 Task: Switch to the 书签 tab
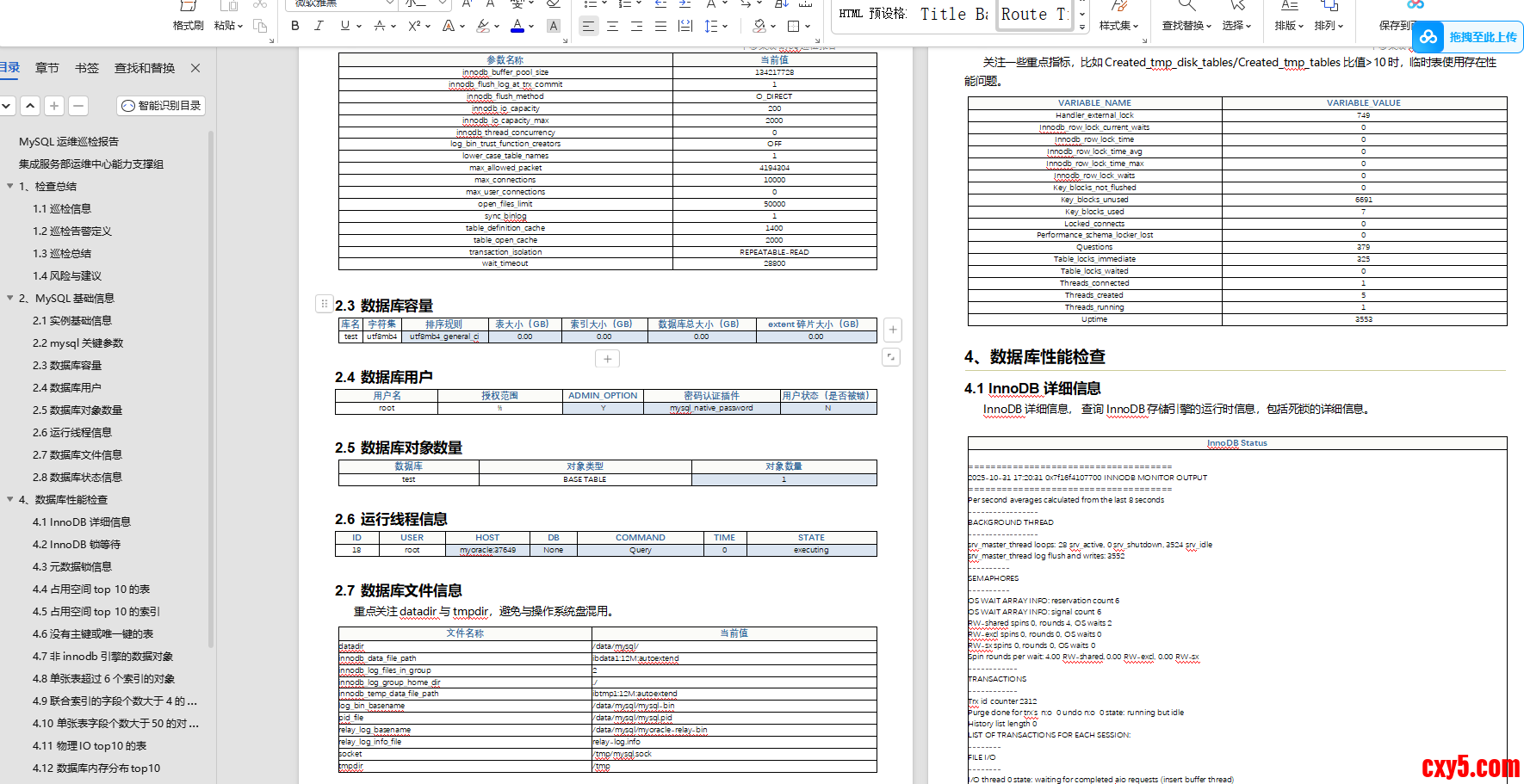87,68
